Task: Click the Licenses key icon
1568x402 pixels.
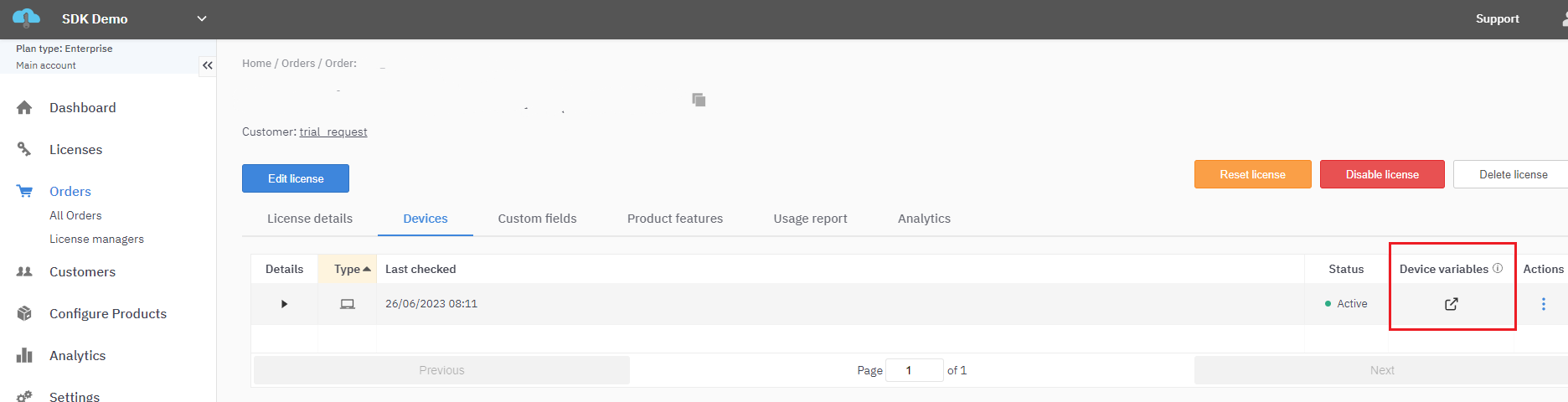Action: (24, 149)
